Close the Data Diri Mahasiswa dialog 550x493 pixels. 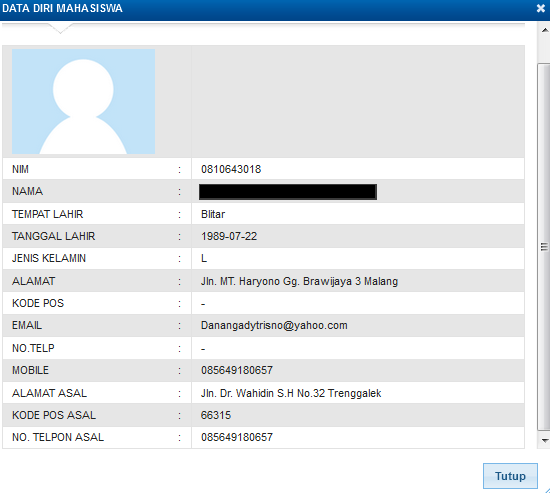(541, 8)
